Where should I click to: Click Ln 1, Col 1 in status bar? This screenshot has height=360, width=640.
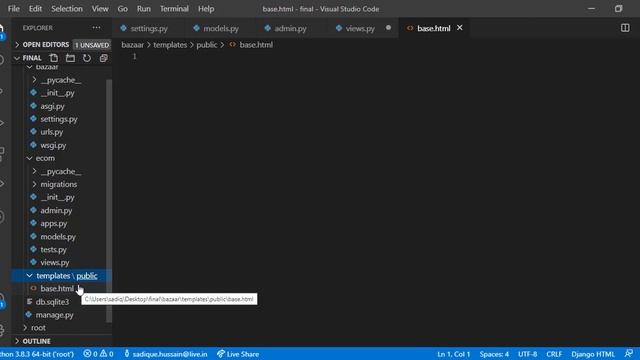tap(453, 354)
